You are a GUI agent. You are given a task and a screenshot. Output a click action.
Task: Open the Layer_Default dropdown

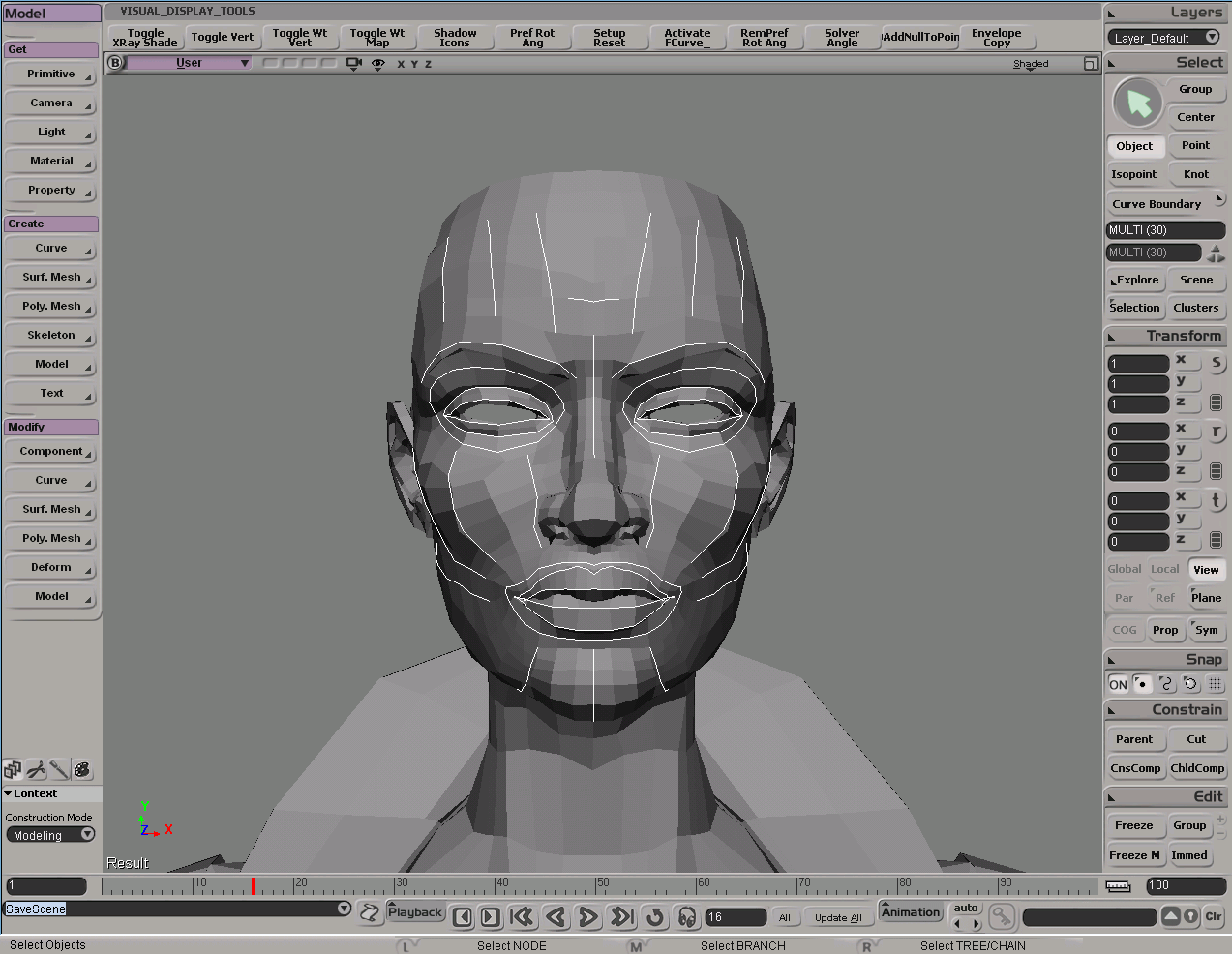pos(1165,37)
